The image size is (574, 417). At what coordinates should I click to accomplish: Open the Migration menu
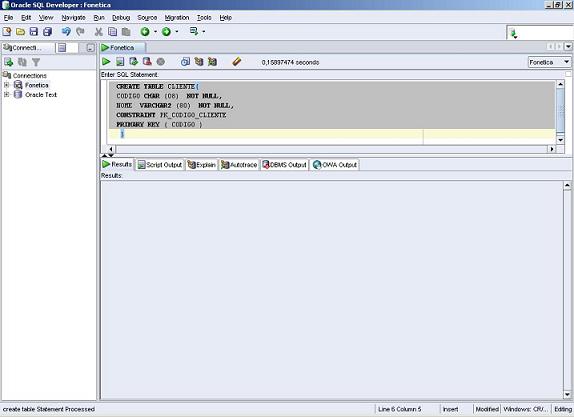(177, 18)
